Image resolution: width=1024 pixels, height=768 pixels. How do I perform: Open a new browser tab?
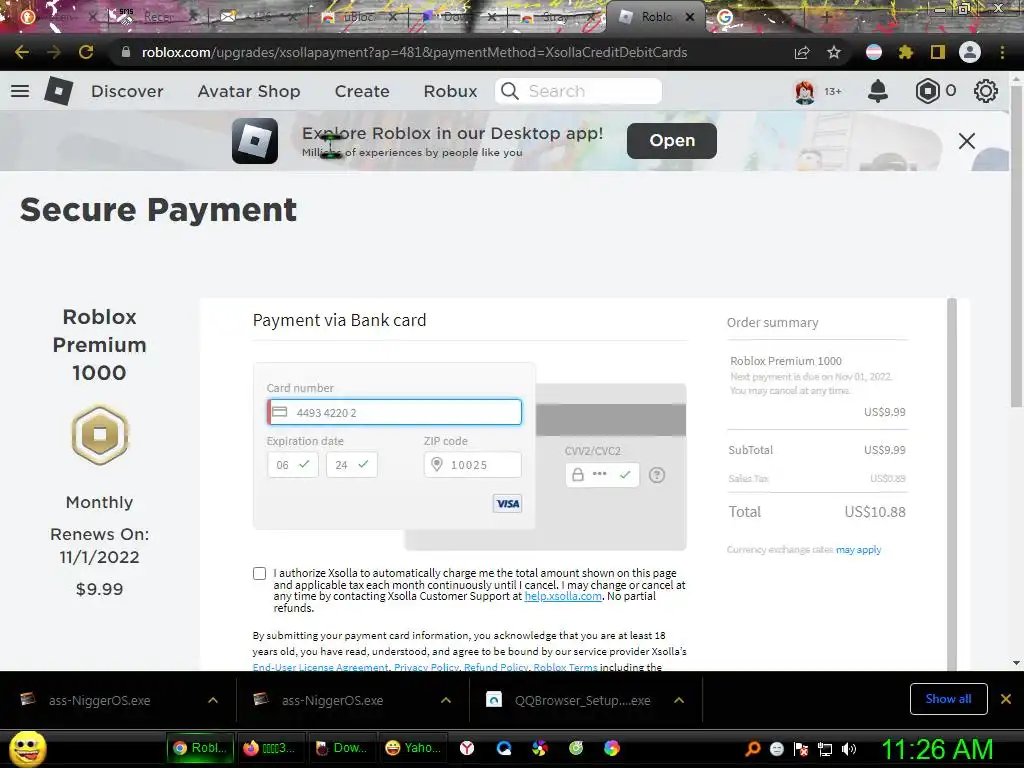click(826, 17)
